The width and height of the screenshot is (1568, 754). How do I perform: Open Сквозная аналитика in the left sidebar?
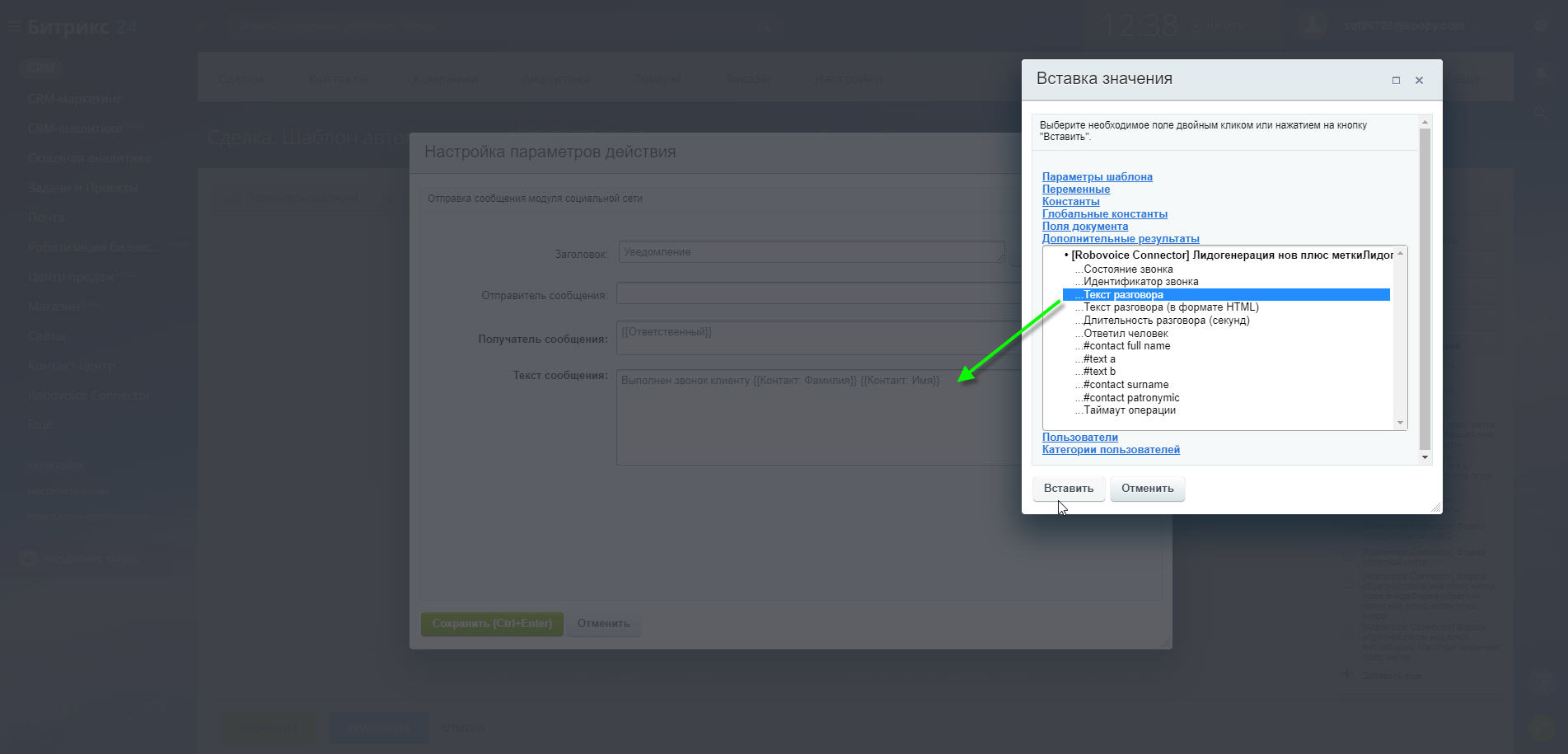89,158
